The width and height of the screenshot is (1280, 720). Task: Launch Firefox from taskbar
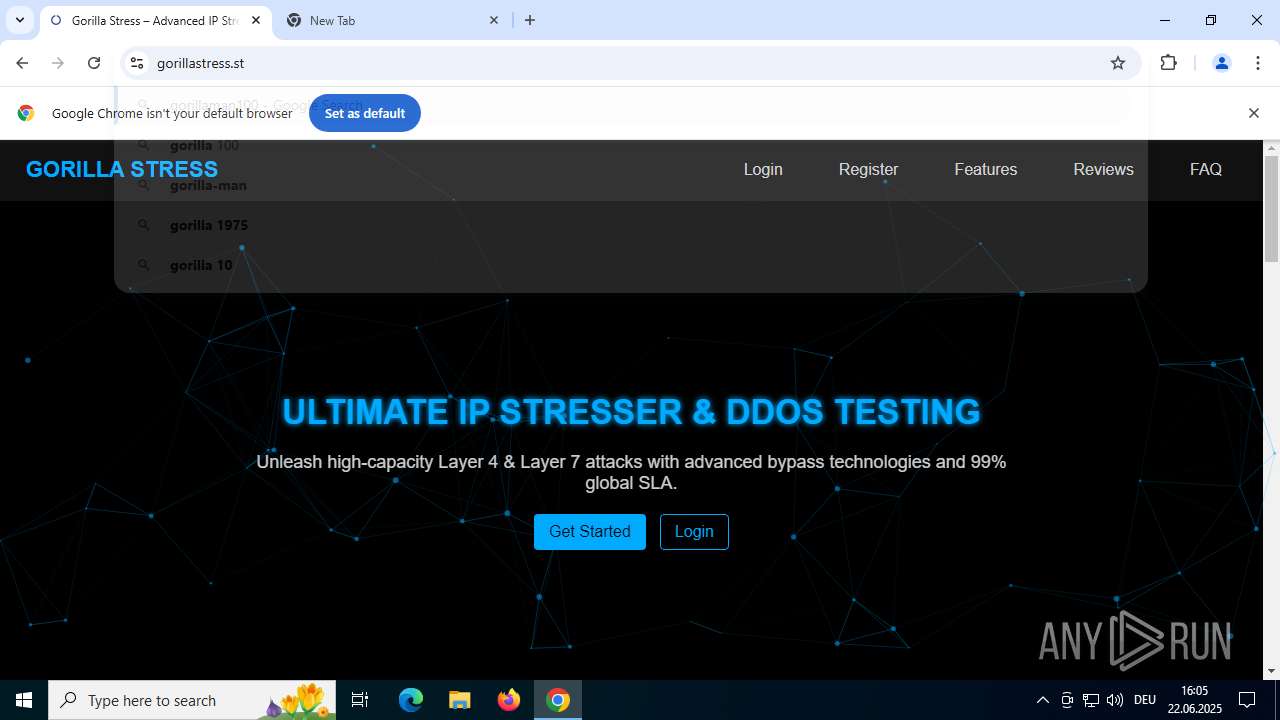pos(509,700)
